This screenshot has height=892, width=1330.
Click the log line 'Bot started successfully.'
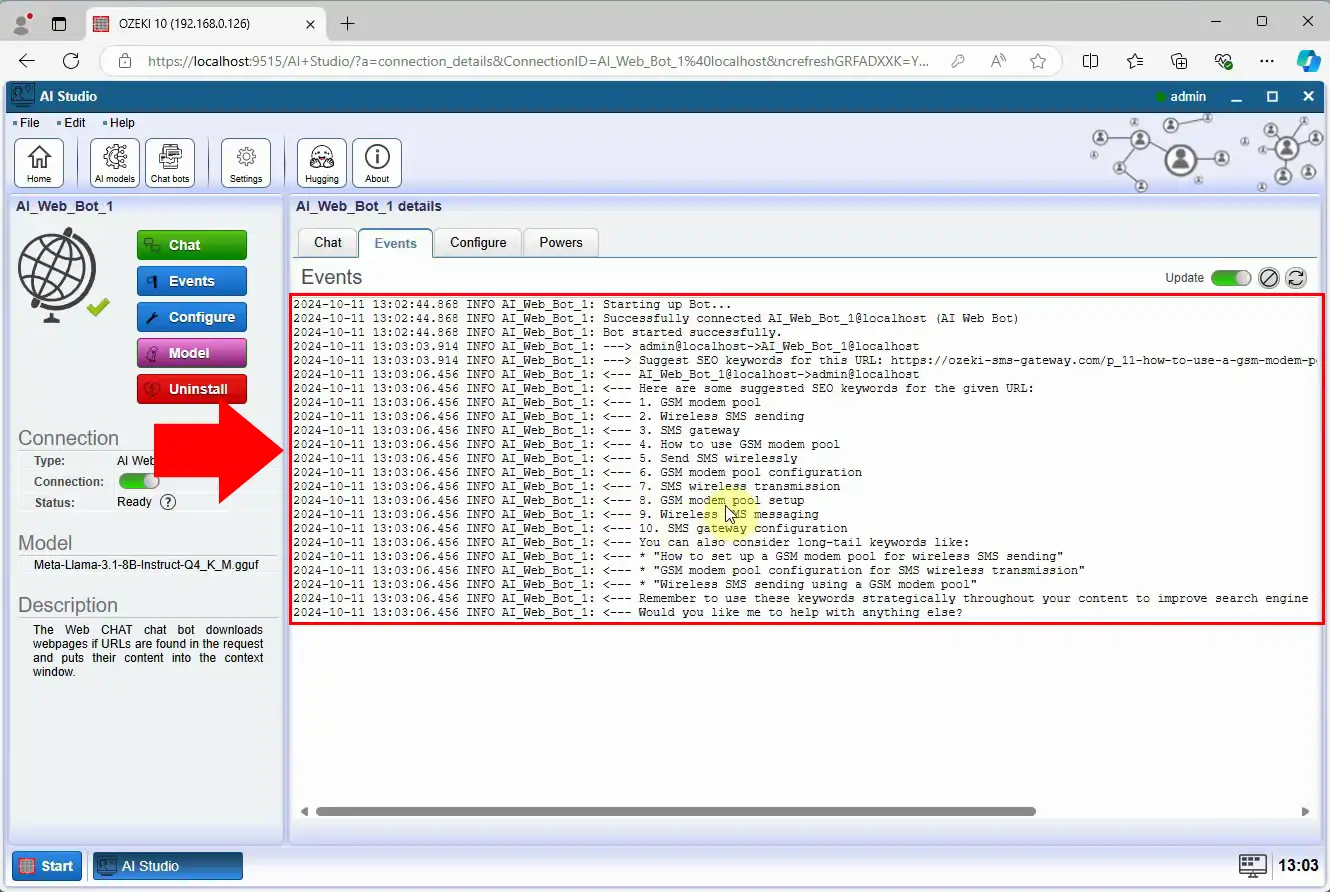click(537, 332)
